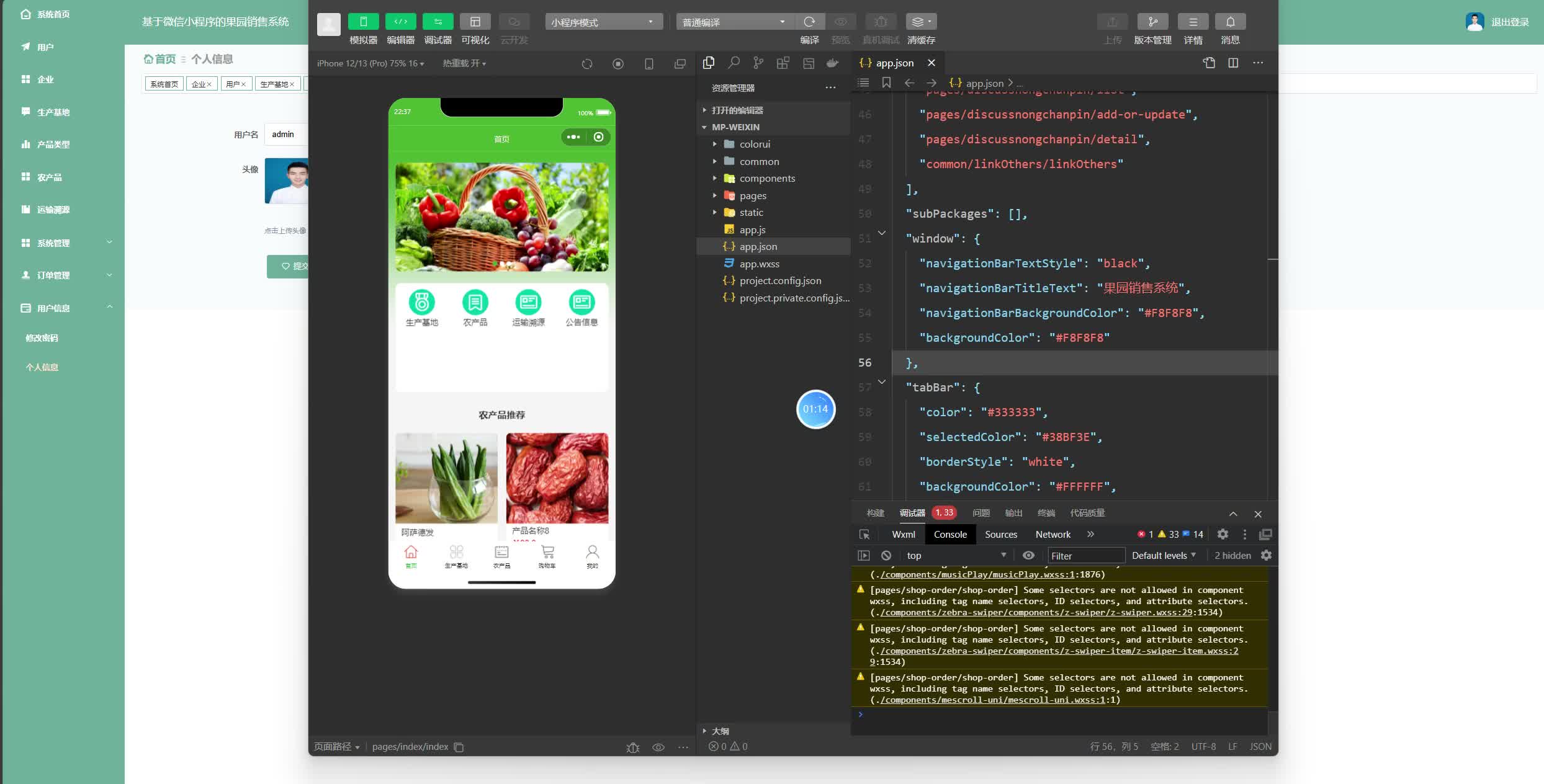
Task: Open version management icon
Action: pos(1152,22)
